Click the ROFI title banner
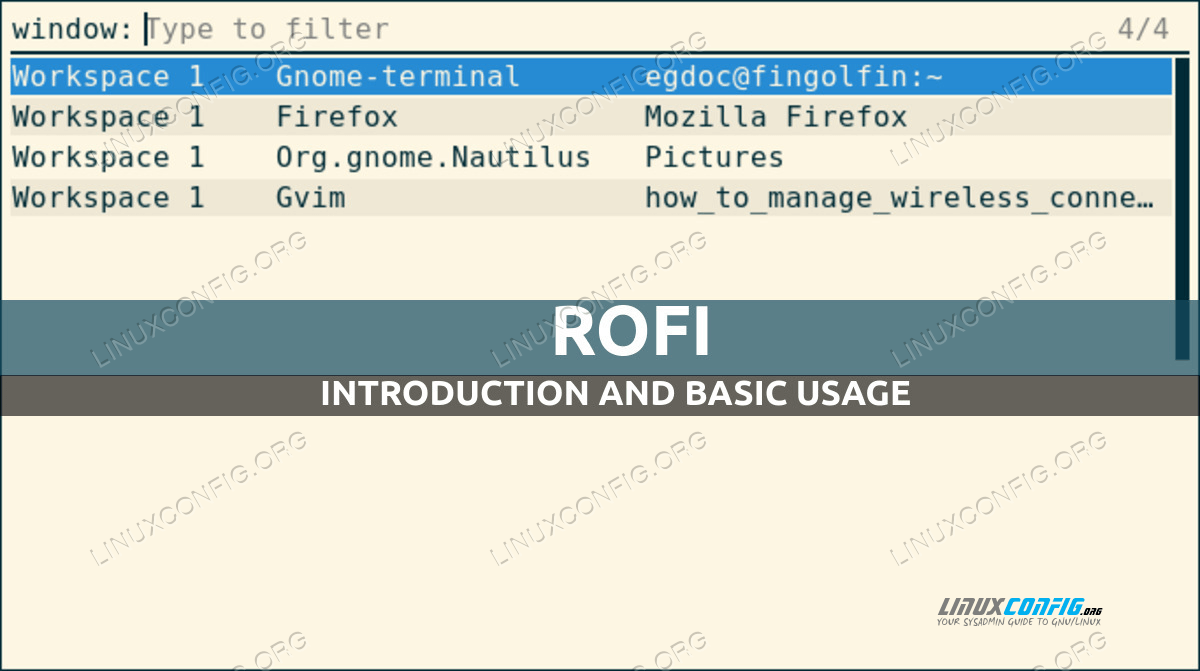The width and height of the screenshot is (1200, 671). pos(630,334)
